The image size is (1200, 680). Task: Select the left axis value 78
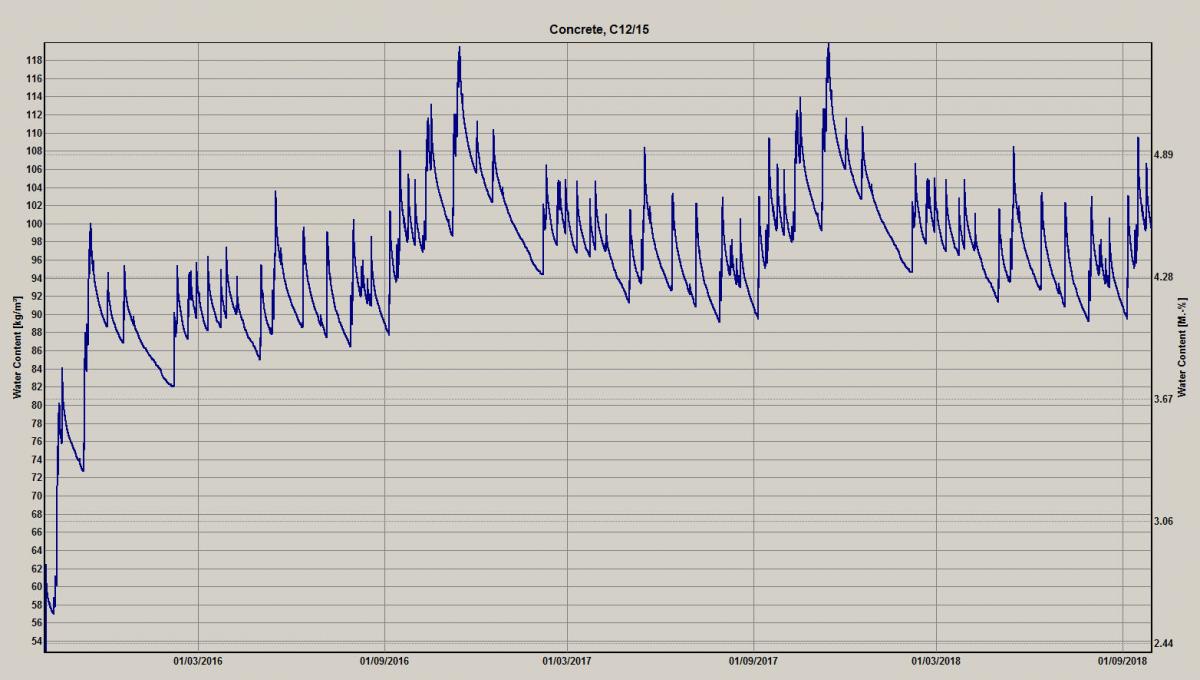point(36,423)
